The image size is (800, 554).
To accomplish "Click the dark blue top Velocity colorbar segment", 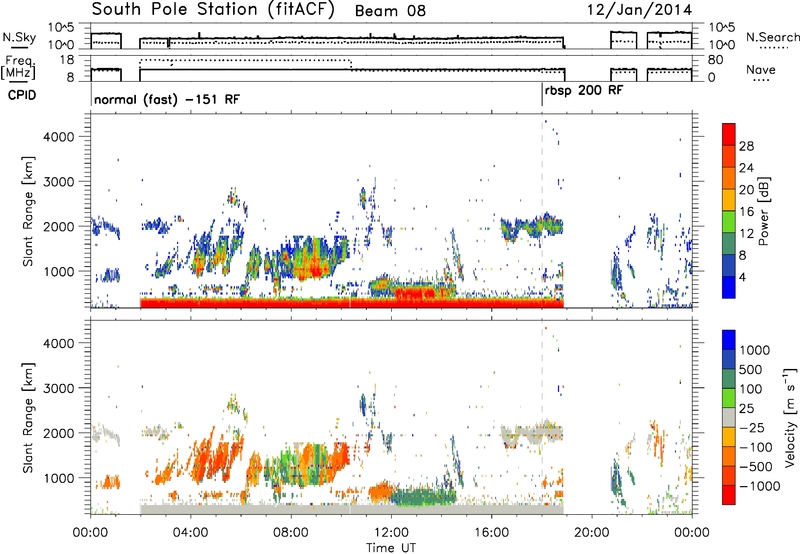I will point(729,340).
